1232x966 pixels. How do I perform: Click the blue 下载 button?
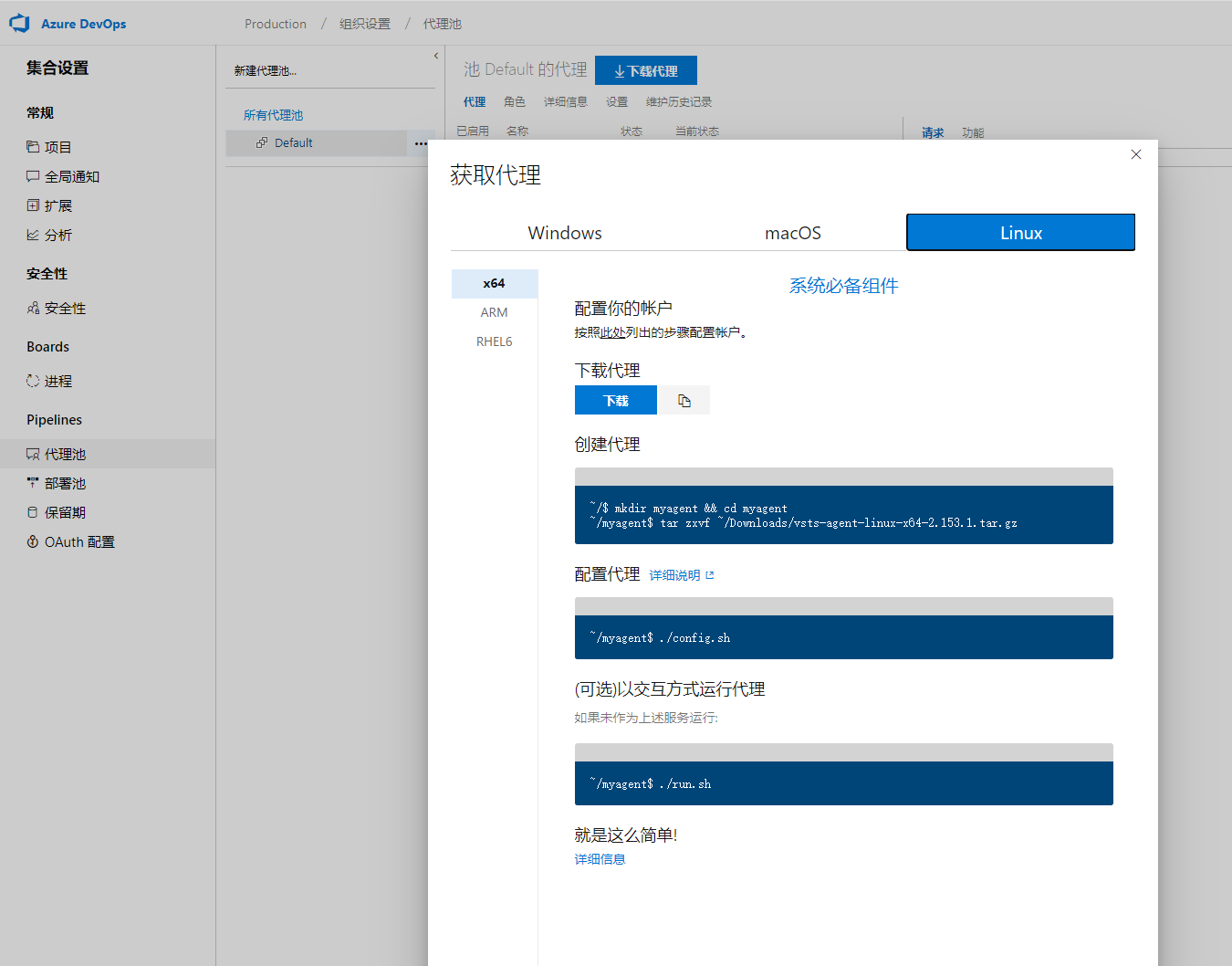(x=616, y=401)
